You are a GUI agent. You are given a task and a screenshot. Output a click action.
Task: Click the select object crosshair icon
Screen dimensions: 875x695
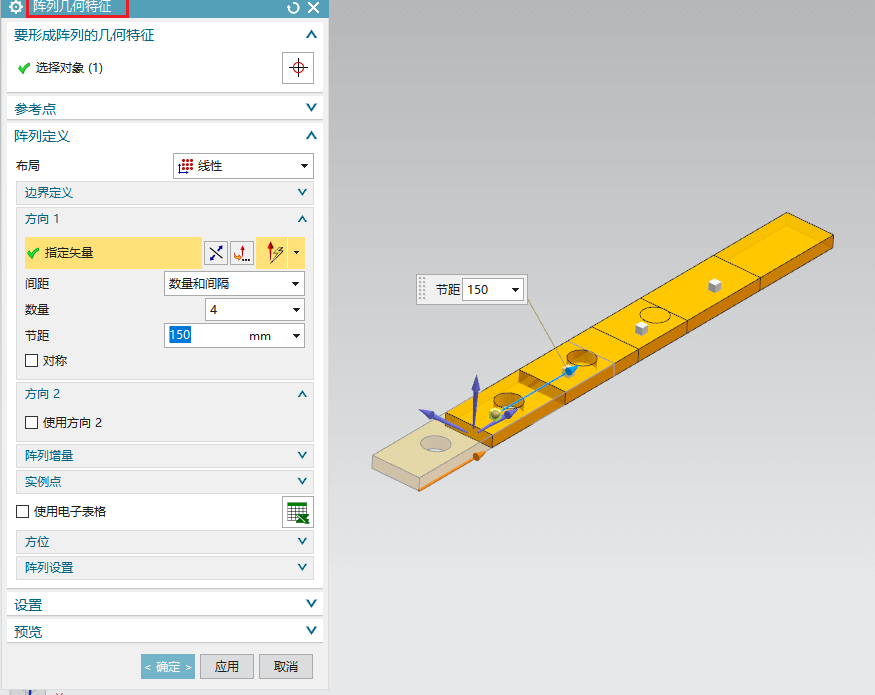click(x=298, y=68)
